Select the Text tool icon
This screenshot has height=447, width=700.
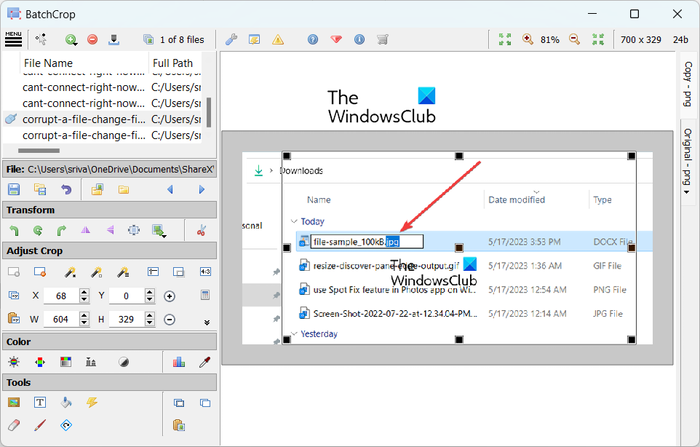[x=40, y=402]
